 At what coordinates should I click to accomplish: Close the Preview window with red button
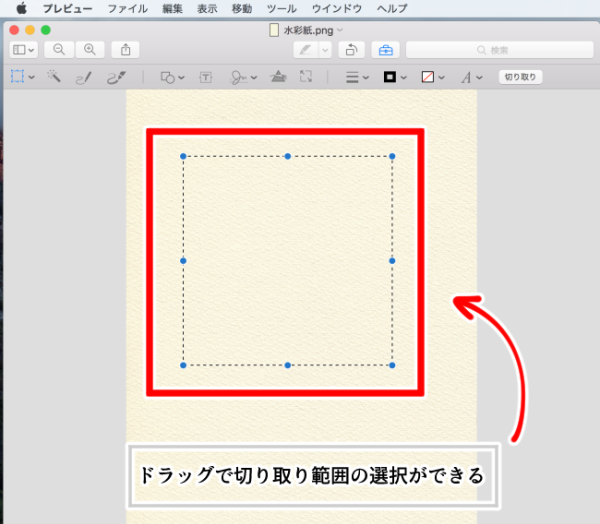point(14,30)
